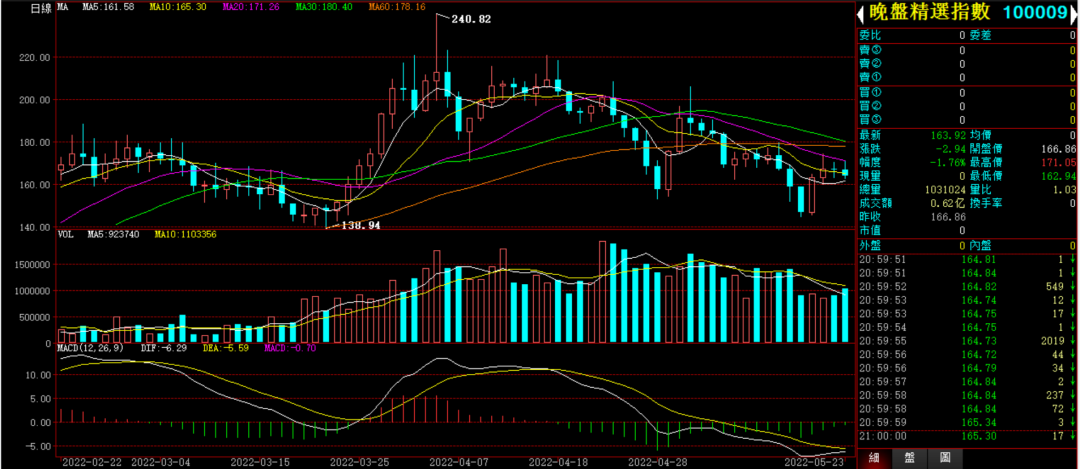This screenshot has height=469, width=1080.
Task: Click the 2022-04-07 date on the axis
Action: [460, 462]
